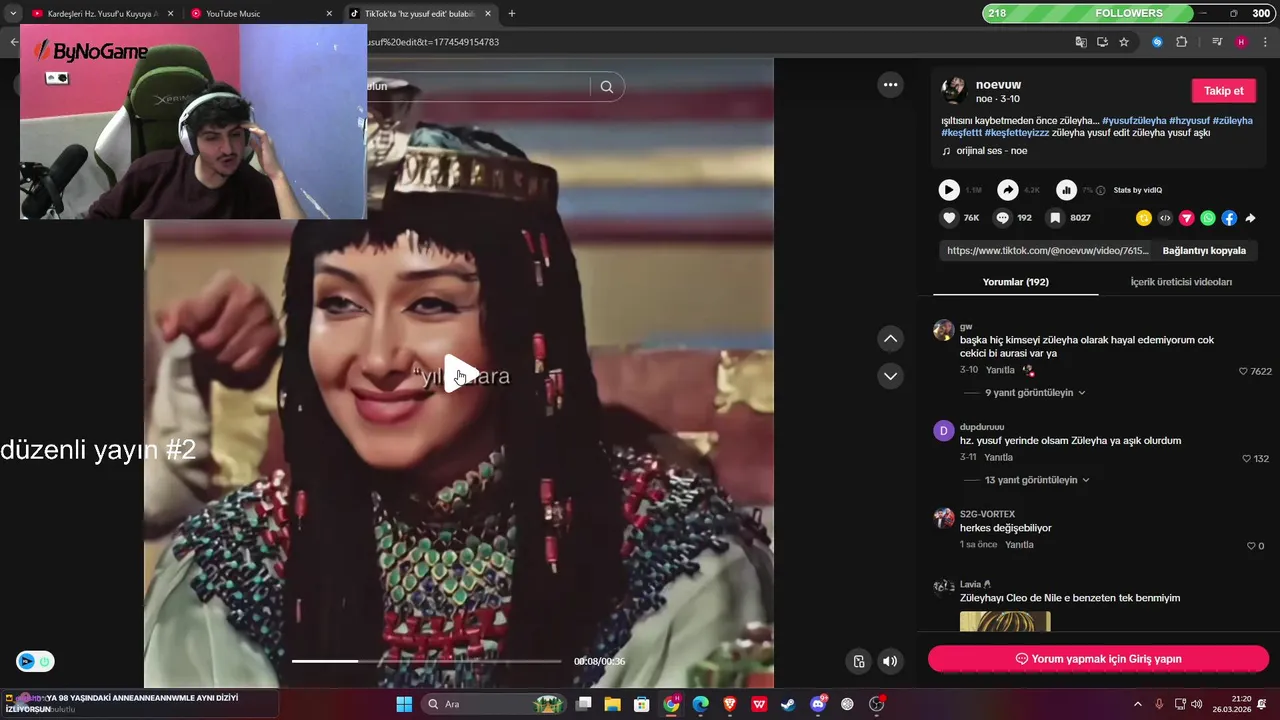Like S2G-VORTEX's comment
The image size is (1280, 720).
click(1251, 546)
